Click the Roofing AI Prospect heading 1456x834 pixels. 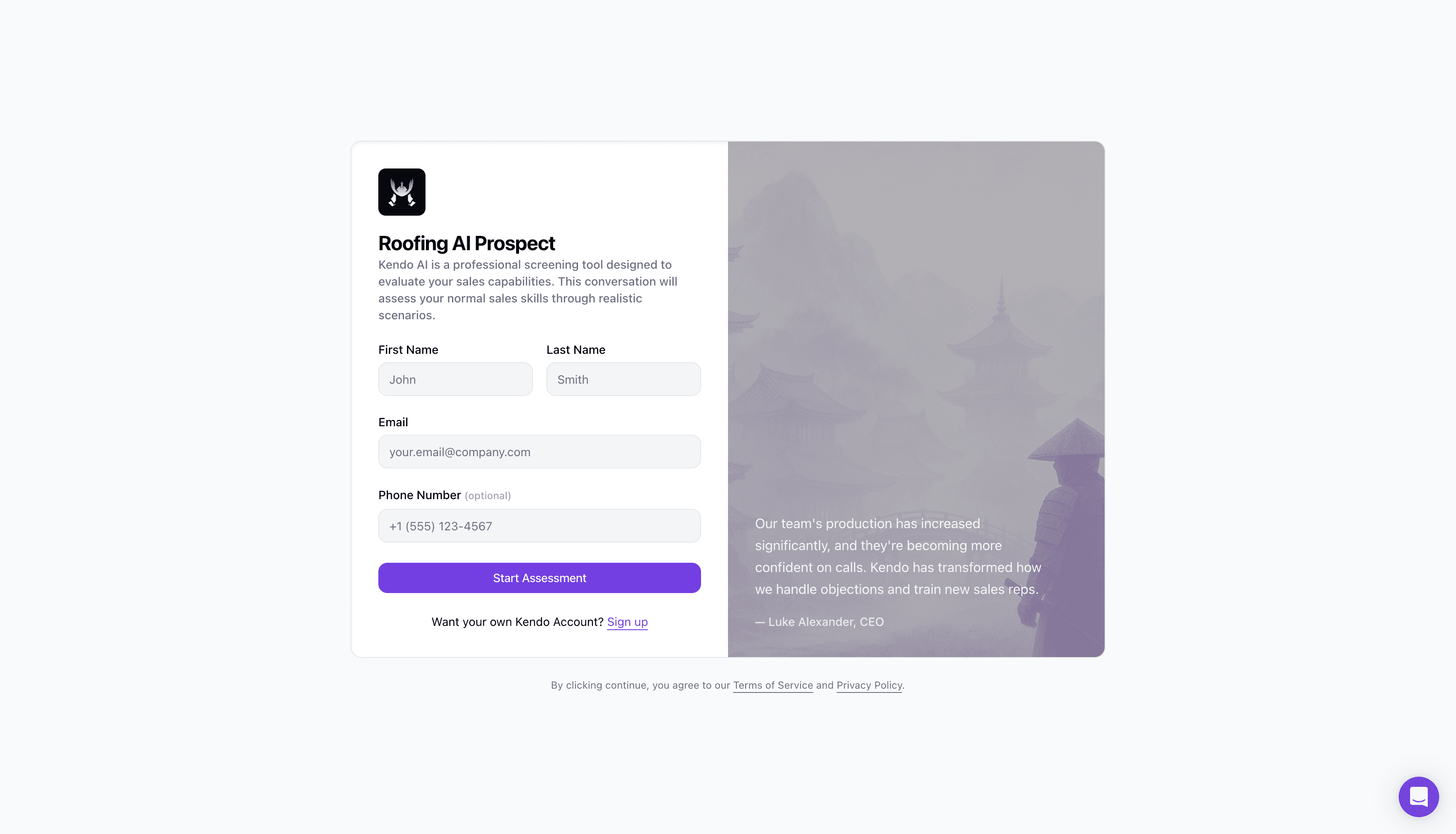click(x=466, y=243)
